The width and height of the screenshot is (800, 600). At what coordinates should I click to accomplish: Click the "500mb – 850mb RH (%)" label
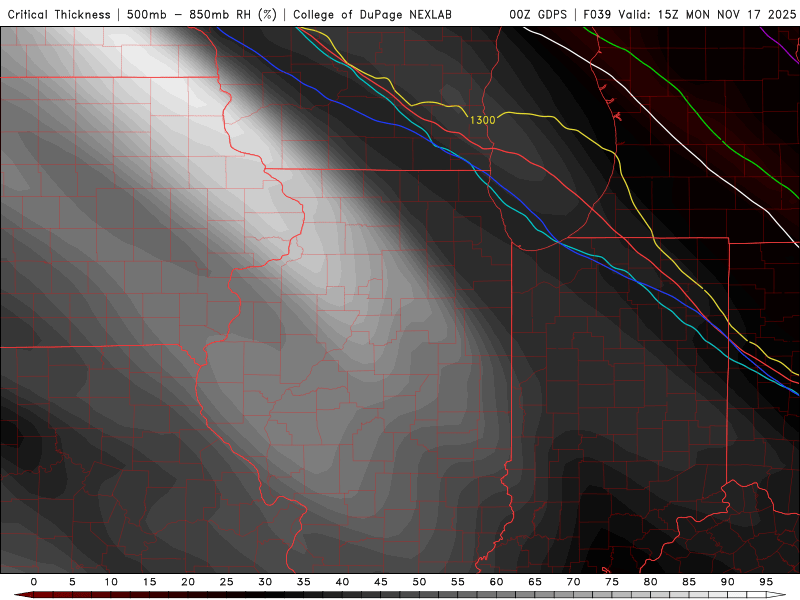pyautogui.click(x=202, y=14)
